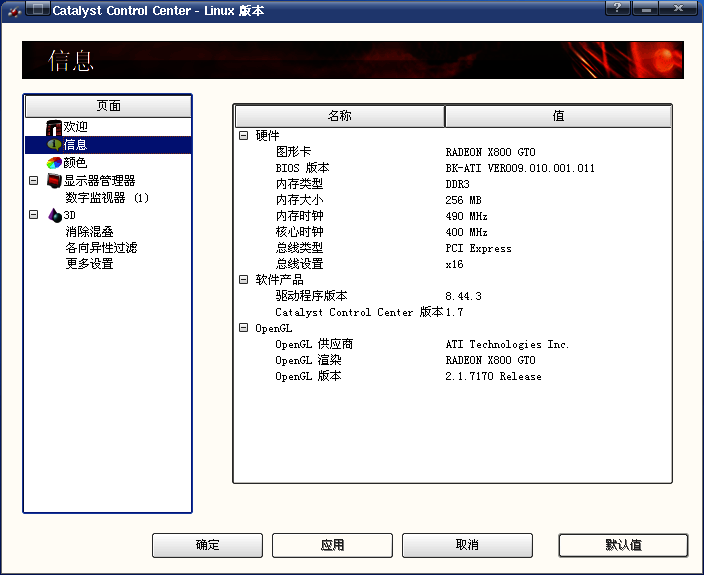The height and width of the screenshot is (575, 704).
Task: Click the ATI Technologies Inc. value
Action: [507, 344]
